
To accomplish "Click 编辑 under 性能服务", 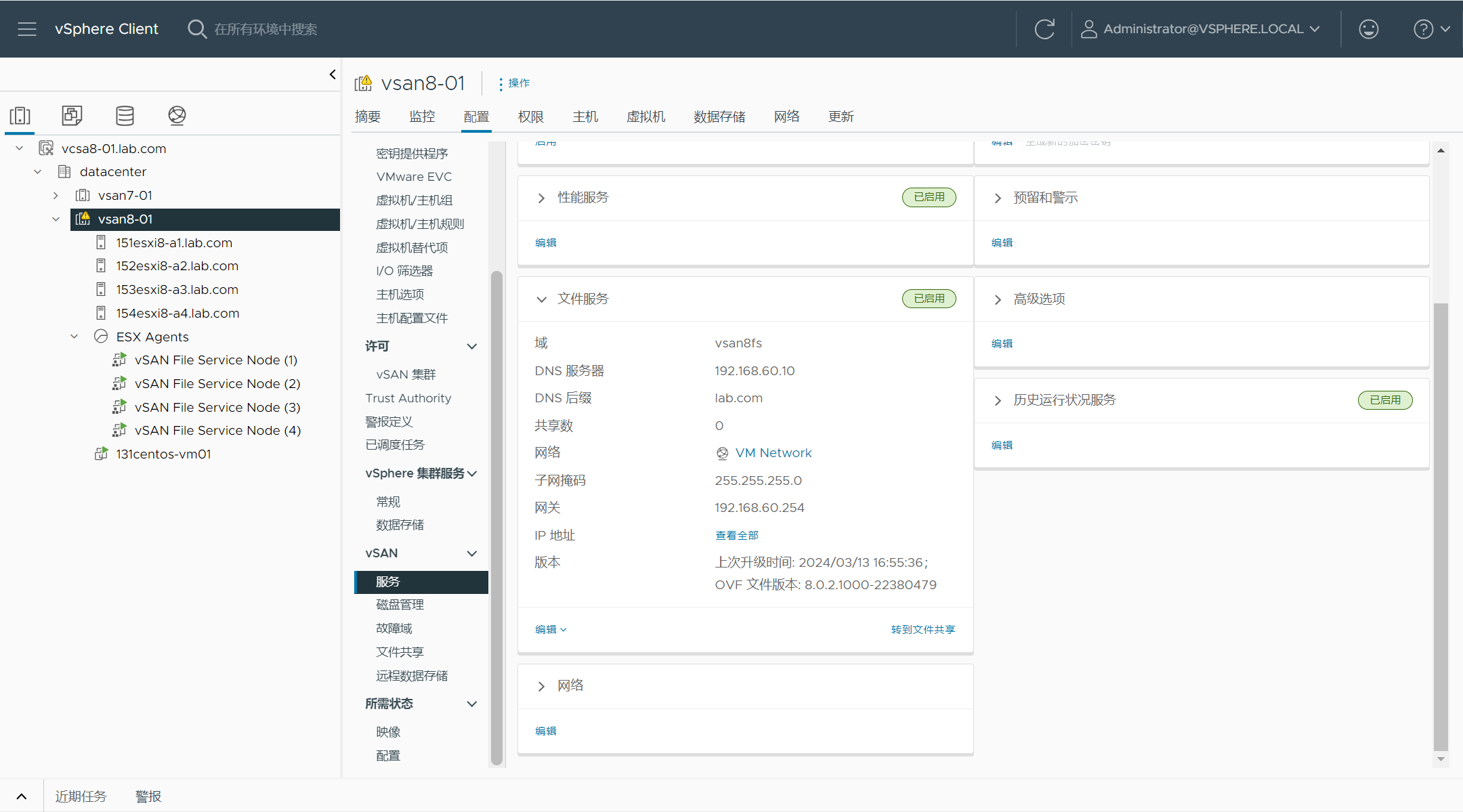I will pos(545,242).
